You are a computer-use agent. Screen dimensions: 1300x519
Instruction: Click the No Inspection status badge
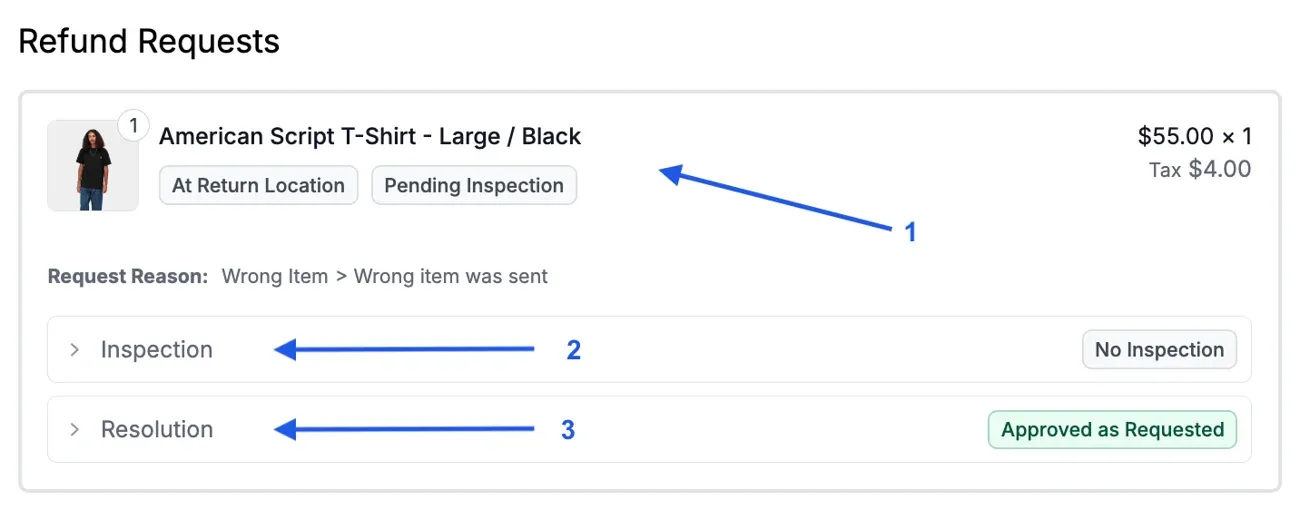click(x=1159, y=350)
